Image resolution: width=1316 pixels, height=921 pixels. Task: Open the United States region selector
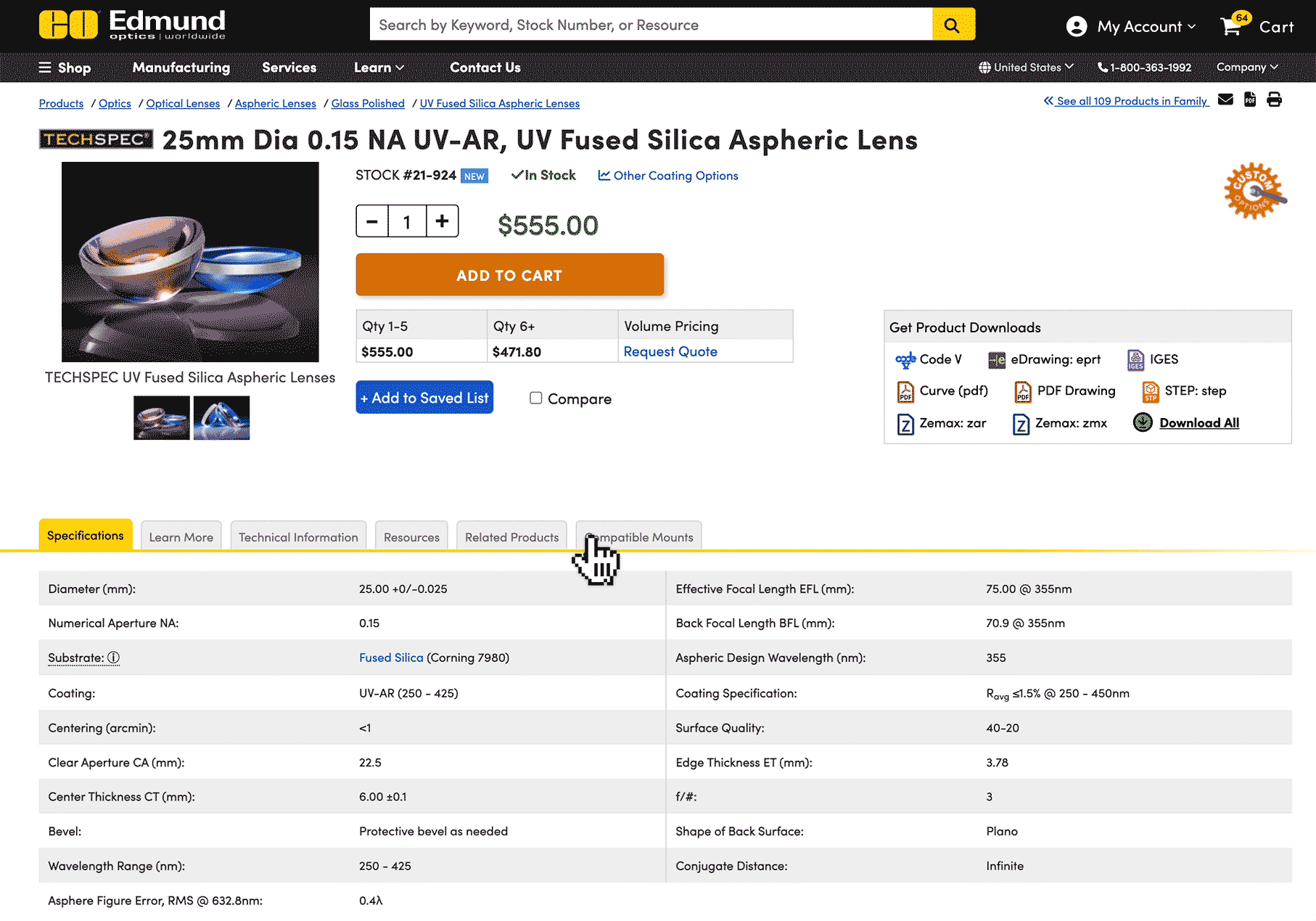point(1026,67)
